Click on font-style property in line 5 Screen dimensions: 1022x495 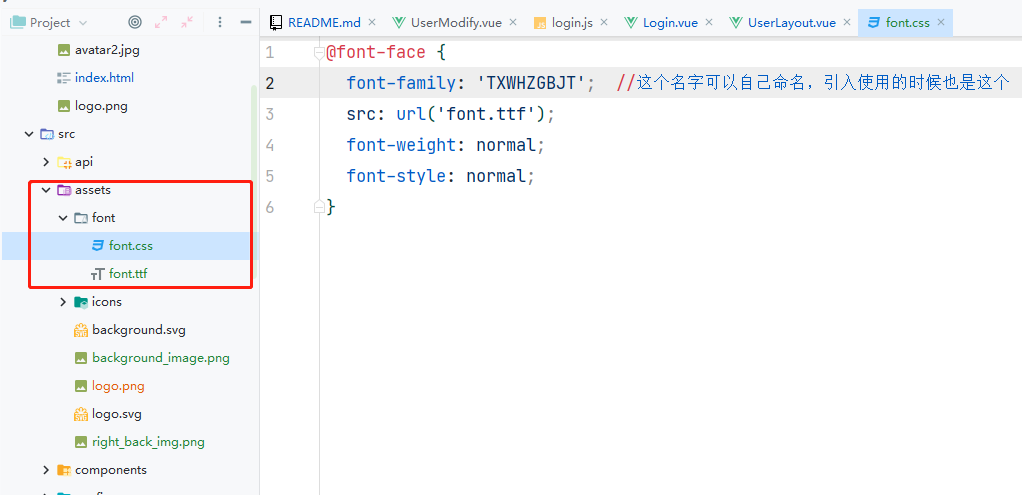click(396, 176)
